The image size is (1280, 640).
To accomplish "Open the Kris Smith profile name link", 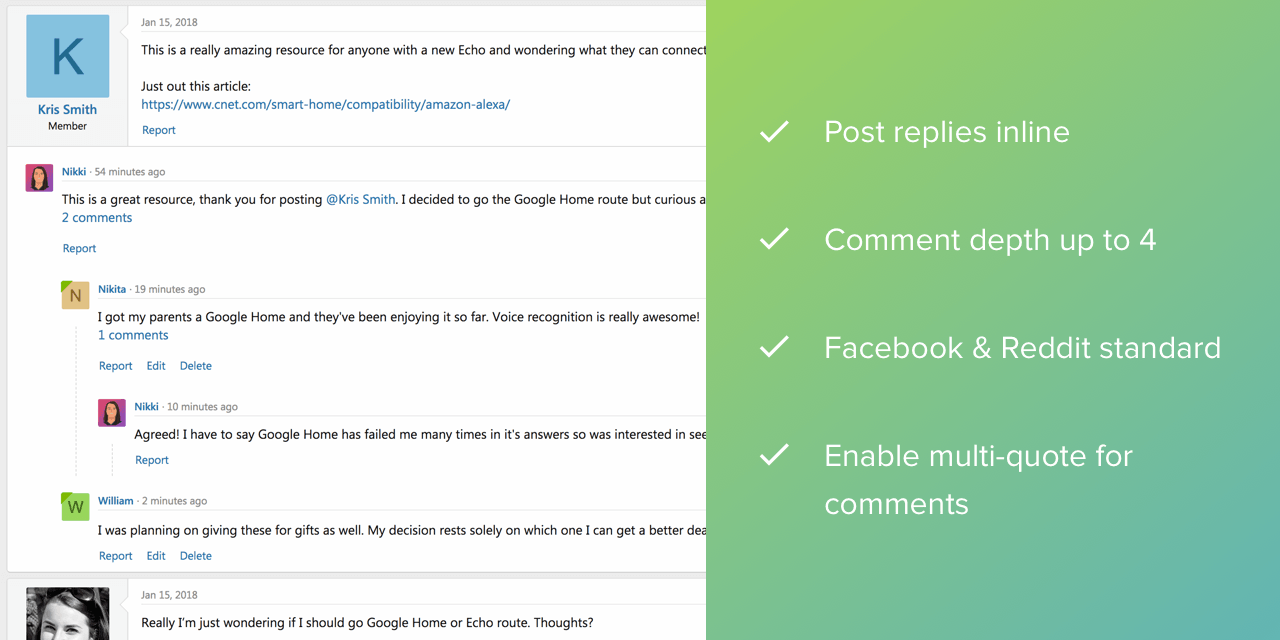I will [x=67, y=110].
